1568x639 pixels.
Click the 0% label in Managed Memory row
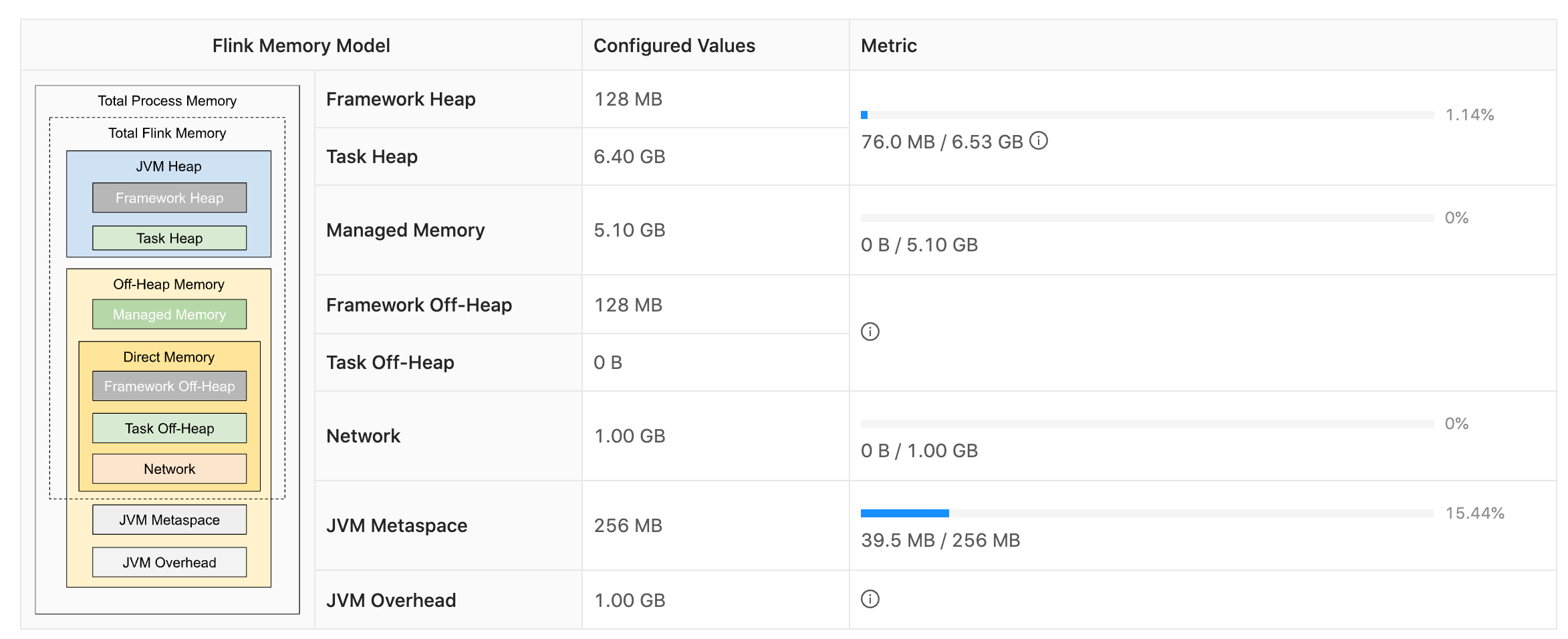pyautogui.click(x=1456, y=218)
